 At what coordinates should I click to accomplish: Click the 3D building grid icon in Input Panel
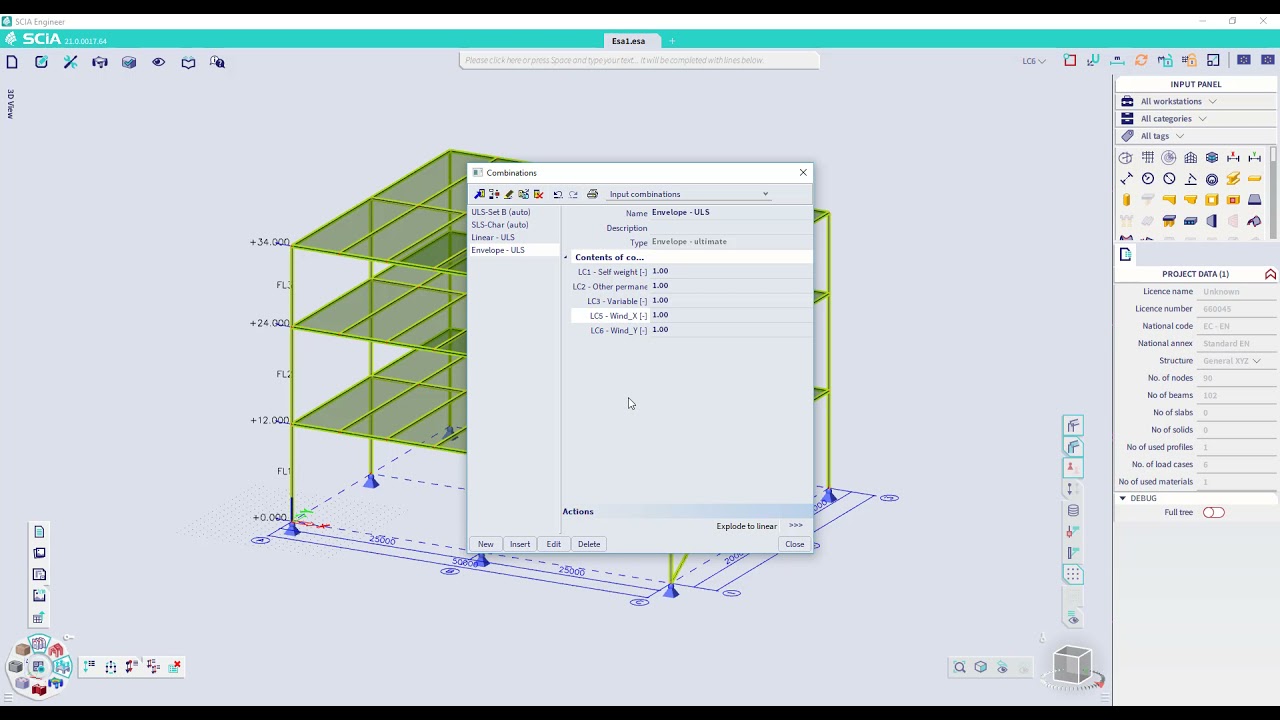[x=1190, y=157]
